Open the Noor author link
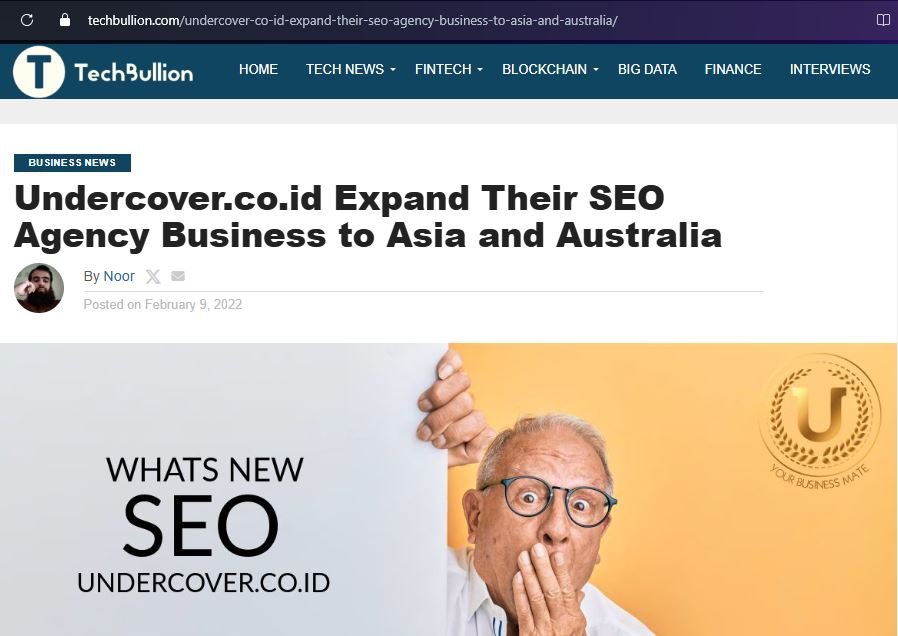 point(119,276)
